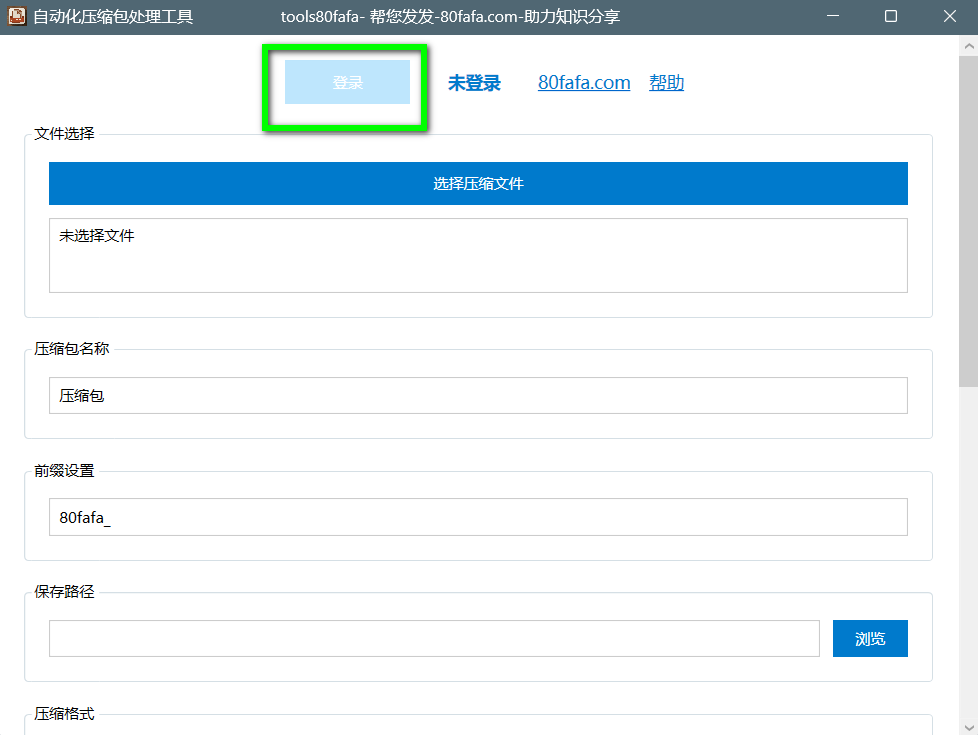Click the scrollbar up arrow
This screenshot has height=735, width=978.
968,46
